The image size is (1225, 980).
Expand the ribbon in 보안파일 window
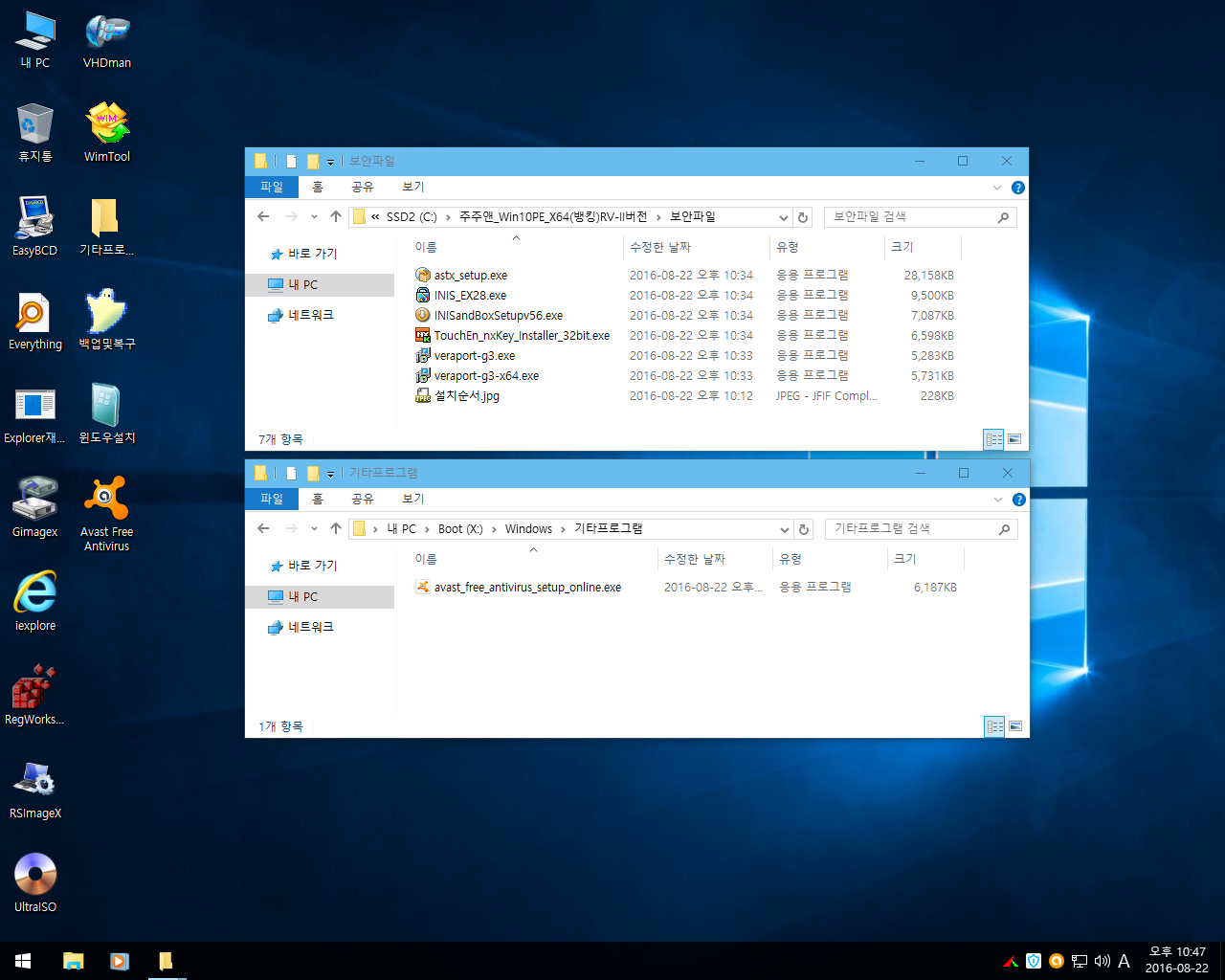[x=997, y=188]
